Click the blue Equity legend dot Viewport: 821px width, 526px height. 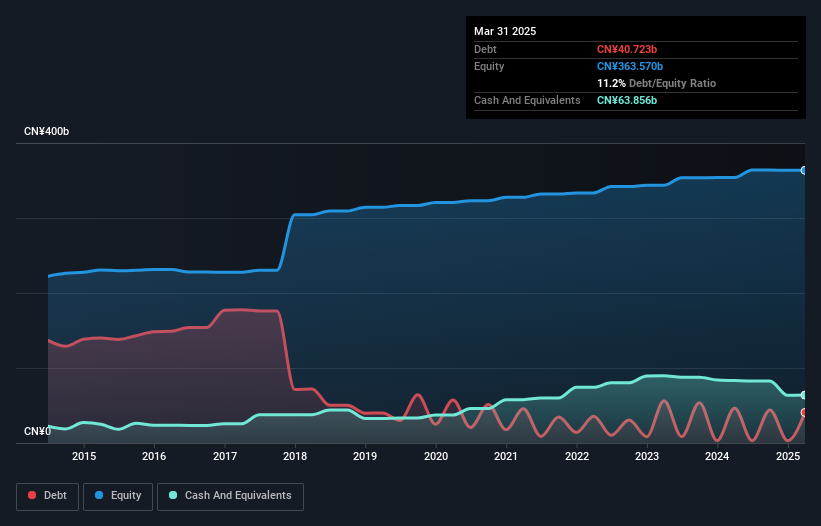point(99,495)
